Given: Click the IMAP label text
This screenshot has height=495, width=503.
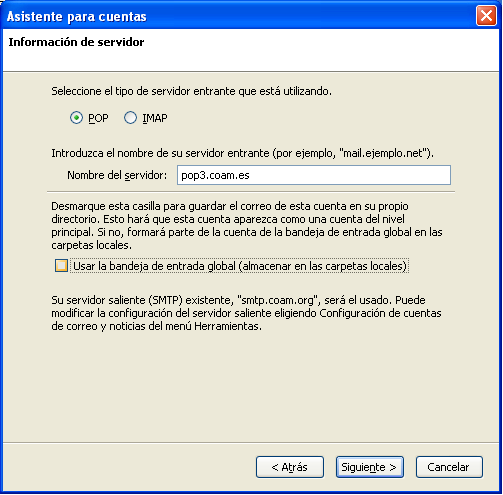Looking at the screenshot, I should tap(155, 118).
